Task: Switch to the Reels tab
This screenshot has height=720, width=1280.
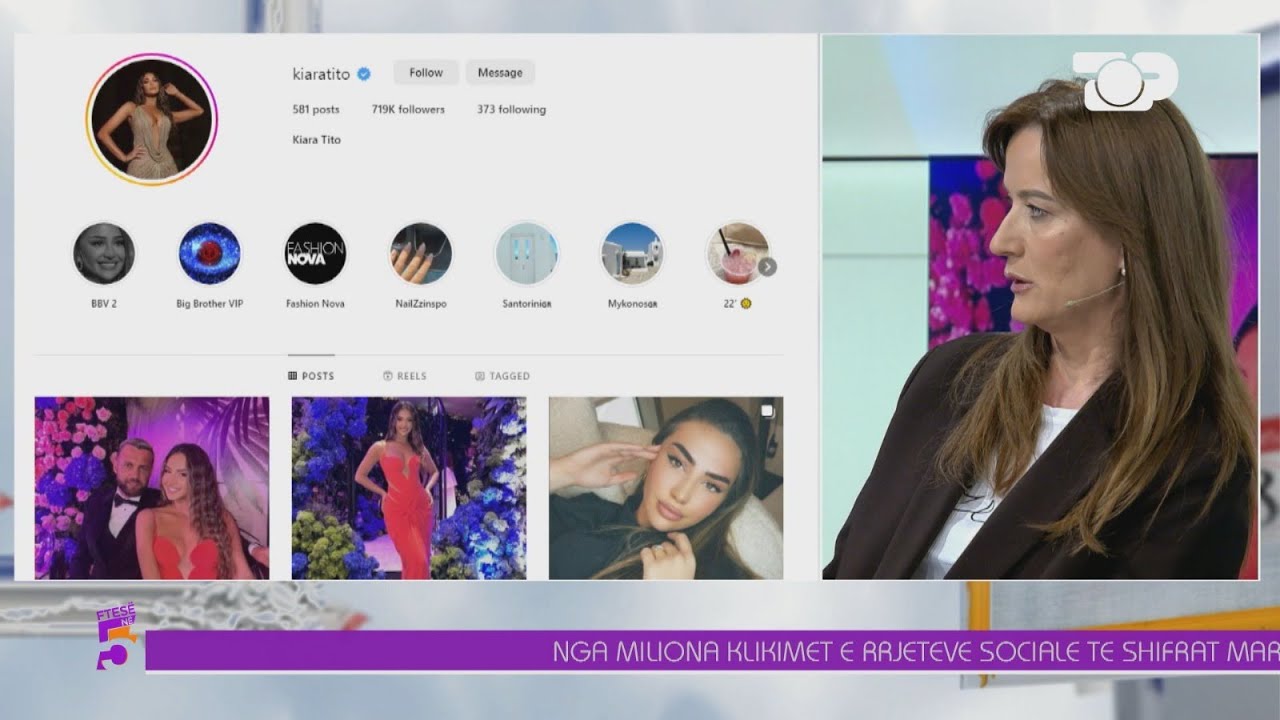Action: coord(405,376)
